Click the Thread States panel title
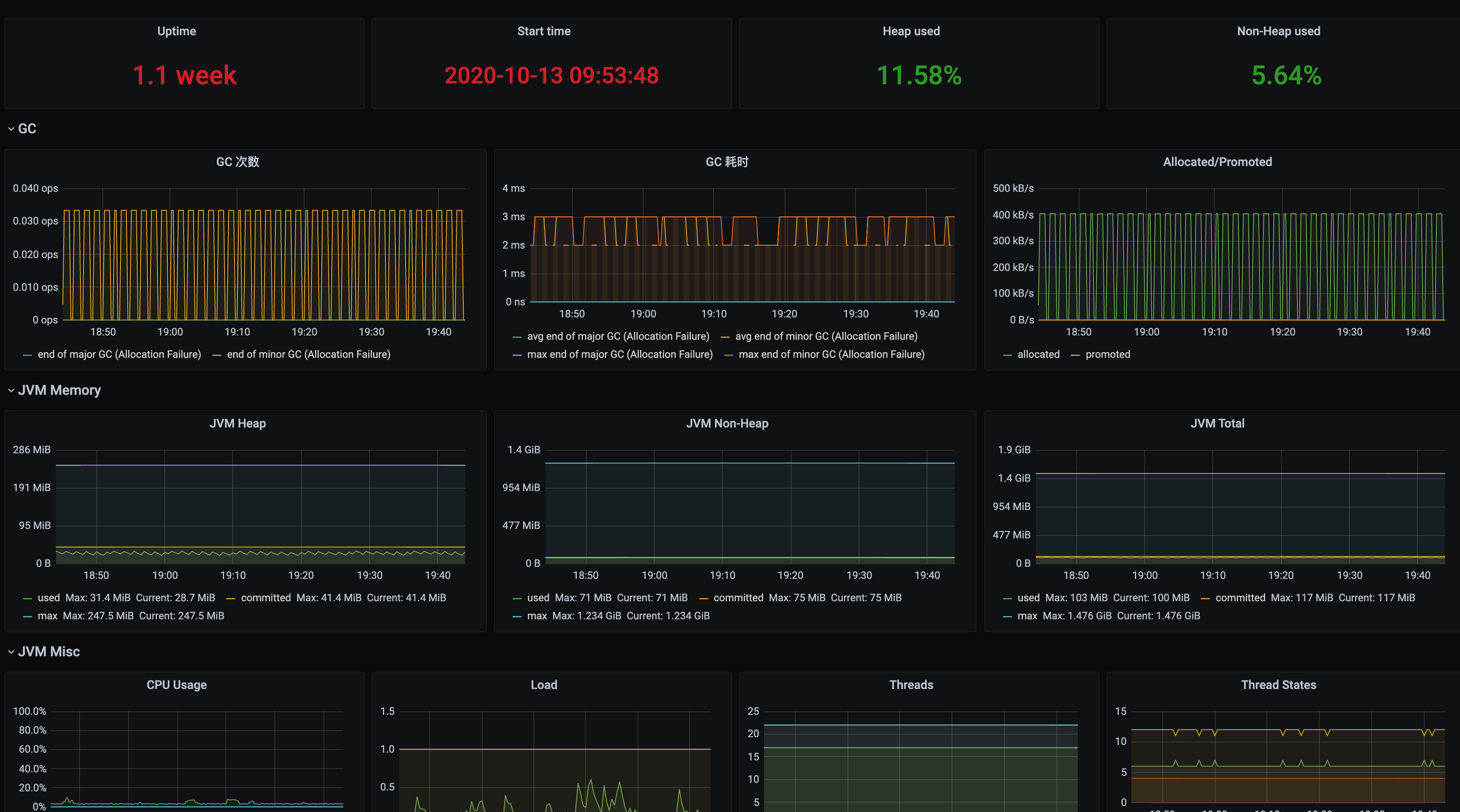Image resolution: width=1460 pixels, height=812 pixels. point(1278,685)
